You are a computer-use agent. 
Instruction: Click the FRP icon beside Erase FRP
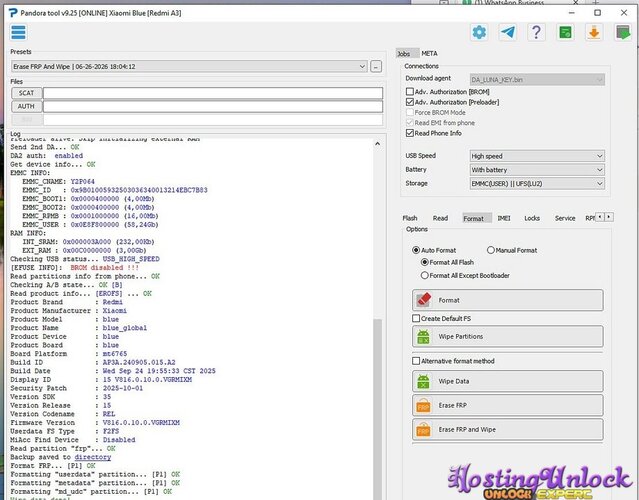(x=423, y=405)
